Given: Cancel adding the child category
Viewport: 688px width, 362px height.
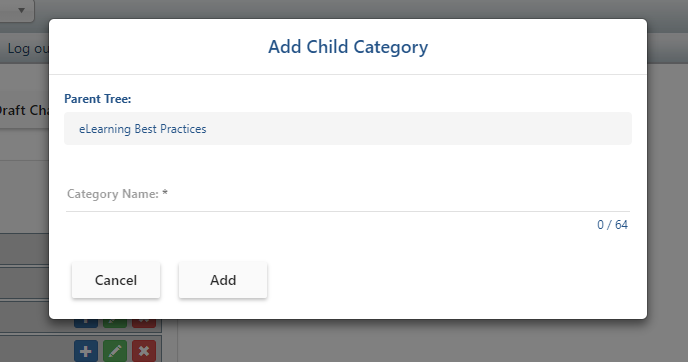Looking at the screenshot, I should [116, 280].
